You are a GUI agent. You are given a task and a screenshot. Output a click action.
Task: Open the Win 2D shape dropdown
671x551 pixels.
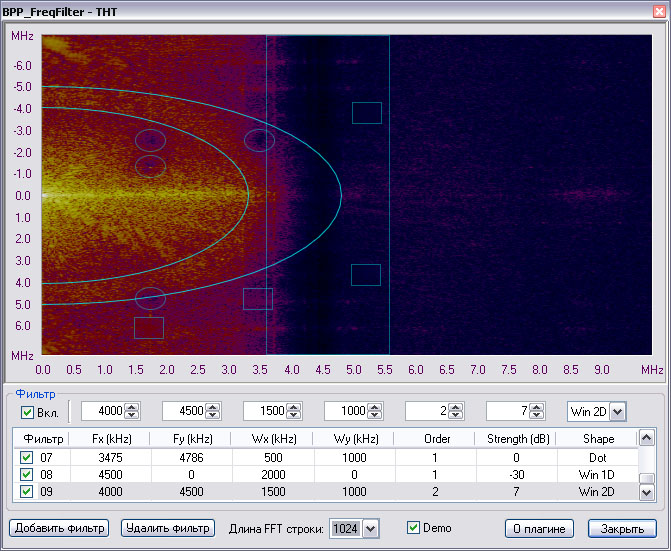[x=617, y=412]
